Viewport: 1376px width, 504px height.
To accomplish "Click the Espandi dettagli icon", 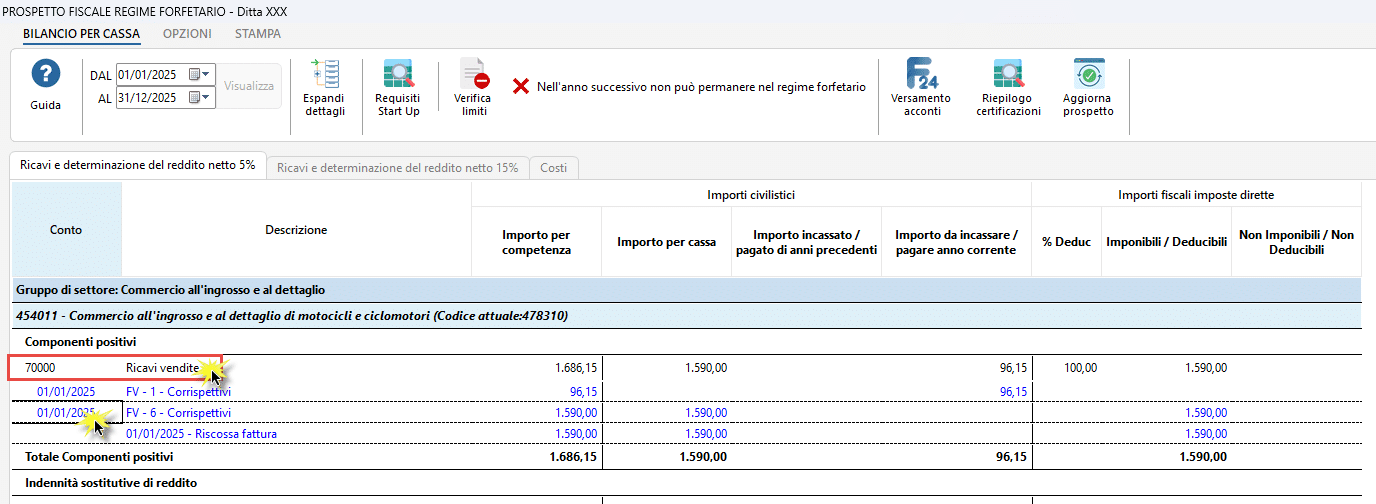I will tap(324, 74).
